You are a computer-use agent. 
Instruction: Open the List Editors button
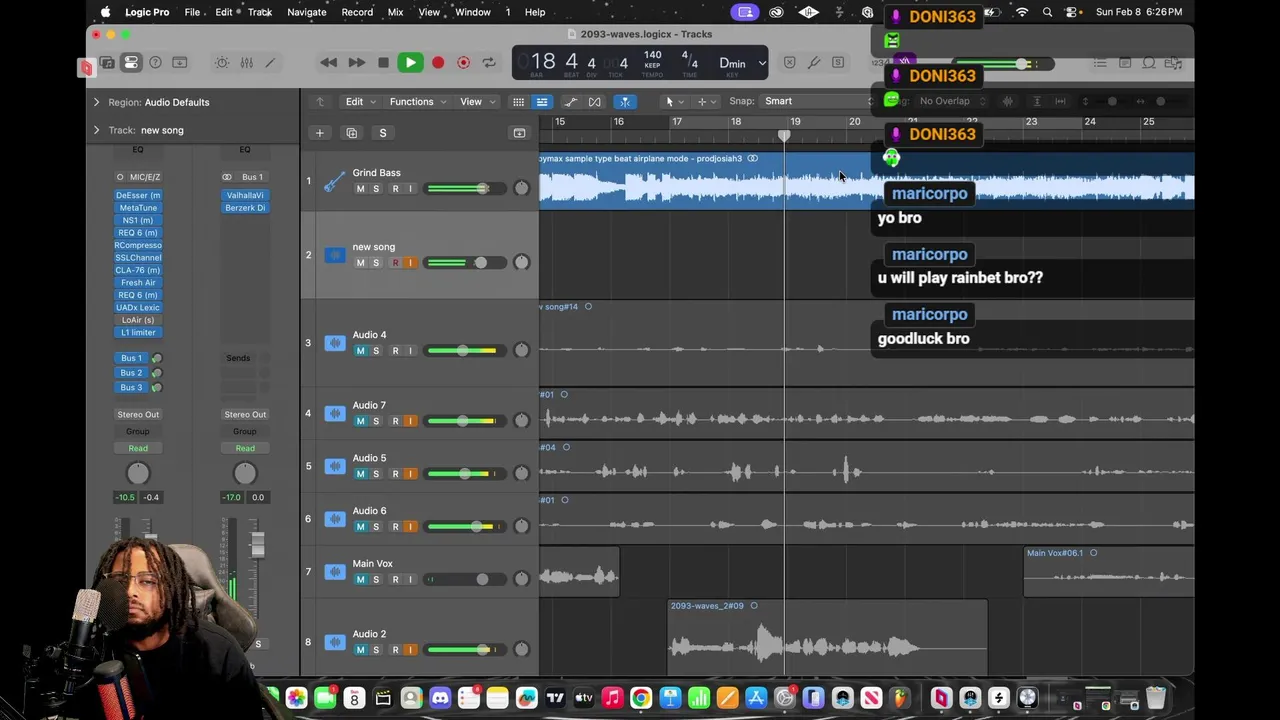click(x=1100, y=63)
